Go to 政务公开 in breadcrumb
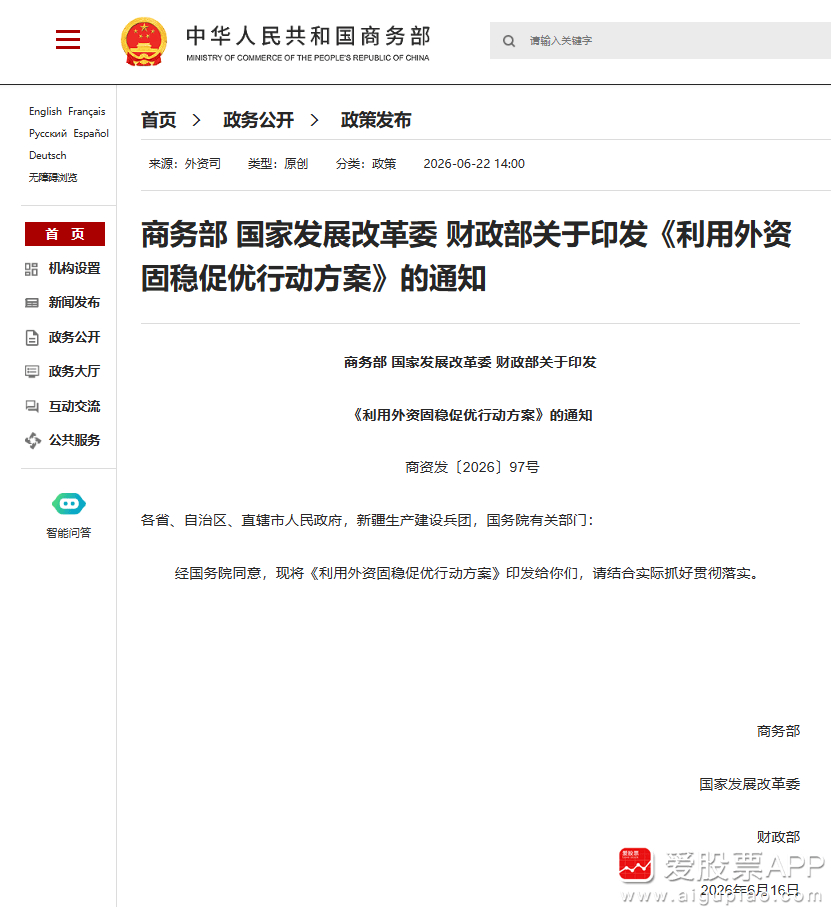The image size is (831, 907). [x=258, y=120]
